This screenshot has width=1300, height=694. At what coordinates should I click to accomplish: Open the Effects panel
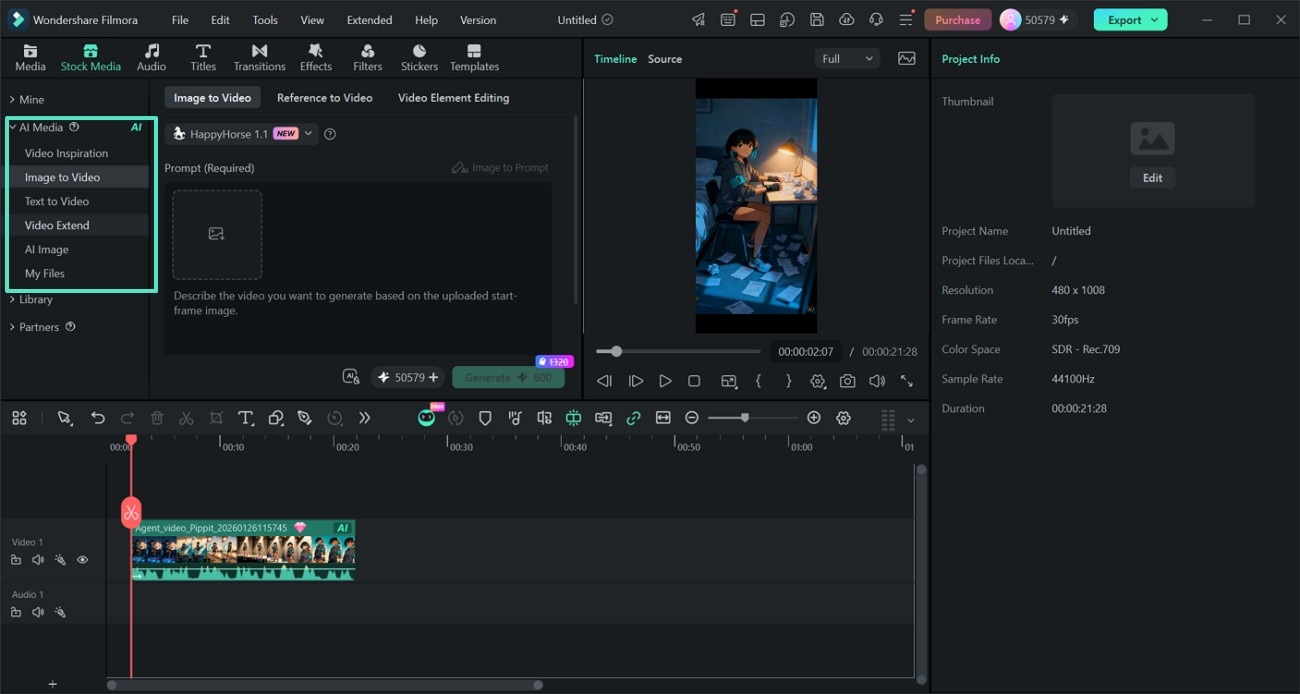(316, 58)
